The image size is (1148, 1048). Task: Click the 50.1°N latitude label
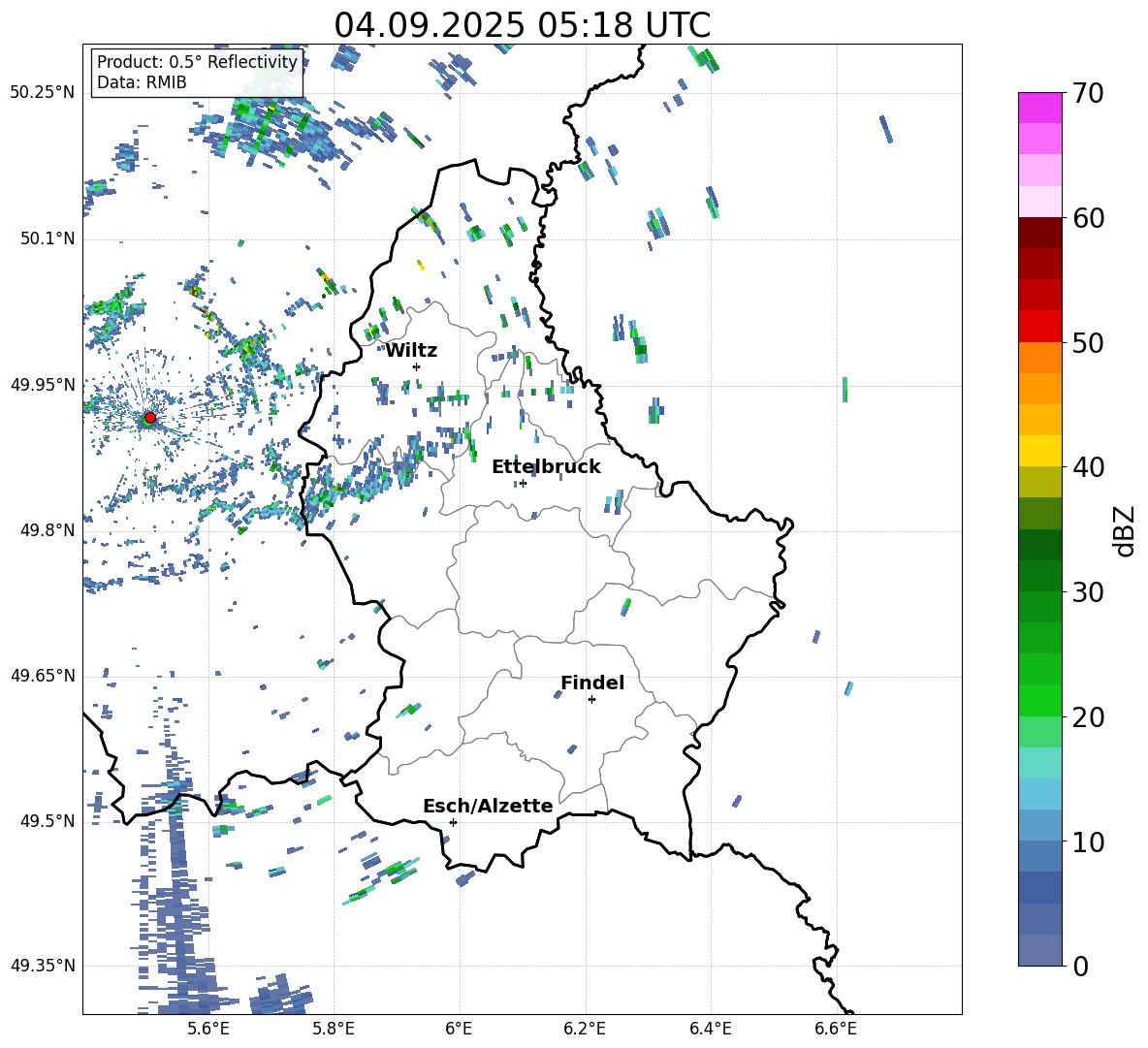48,238
